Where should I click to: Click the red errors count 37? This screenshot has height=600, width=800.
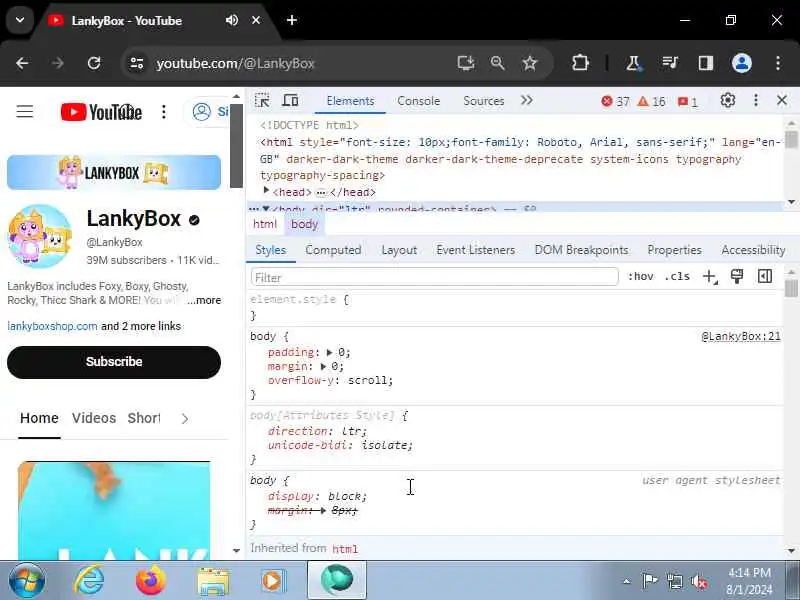[x=615, y=102]
